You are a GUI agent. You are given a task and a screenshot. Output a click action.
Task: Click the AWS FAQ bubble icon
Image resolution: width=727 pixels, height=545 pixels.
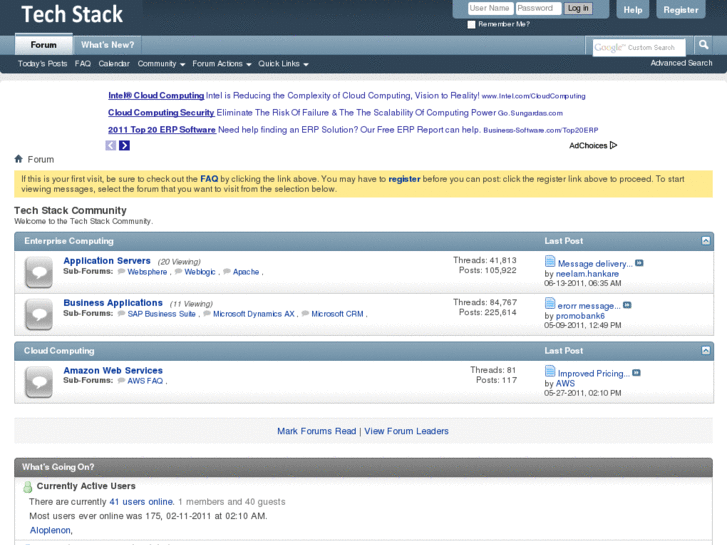click(x=121, y=381)
